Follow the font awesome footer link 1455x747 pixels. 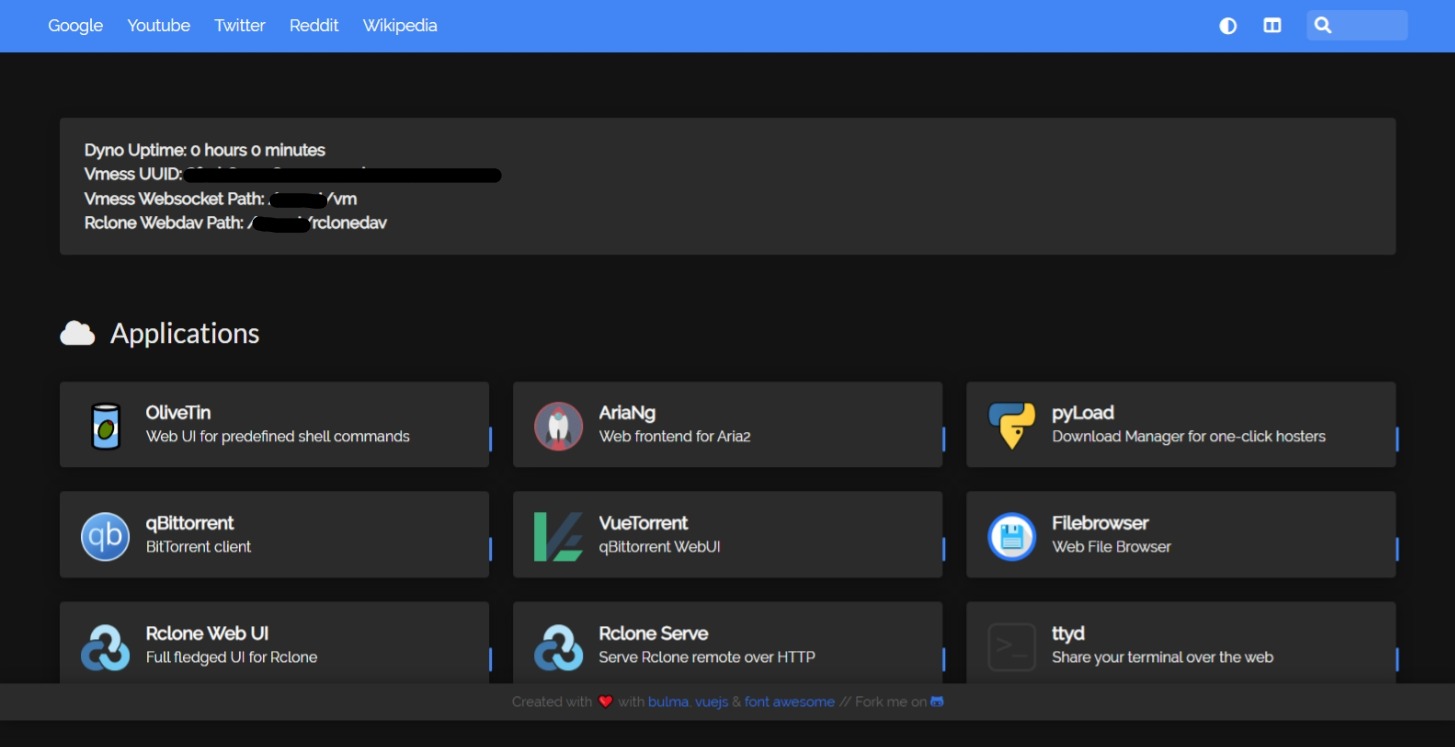pyautogui.click(x=789, y=702)
